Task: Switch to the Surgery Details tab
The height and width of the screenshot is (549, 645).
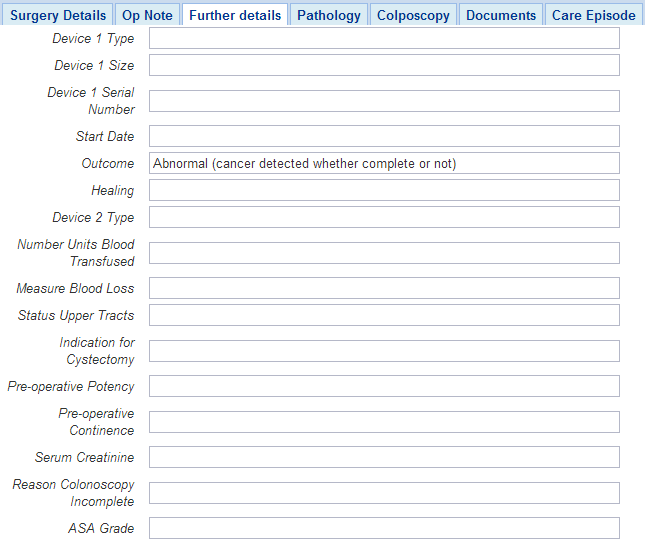Action: point(58,15)
